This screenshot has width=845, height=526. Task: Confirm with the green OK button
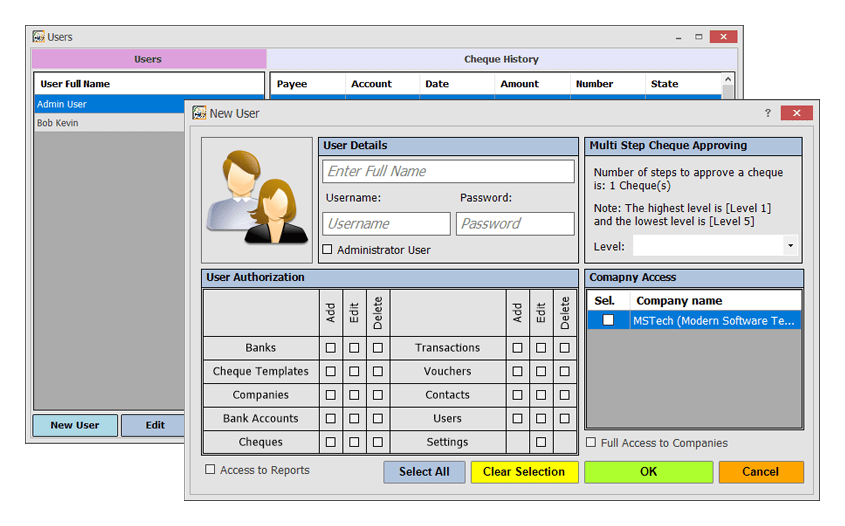pos(648,472)
